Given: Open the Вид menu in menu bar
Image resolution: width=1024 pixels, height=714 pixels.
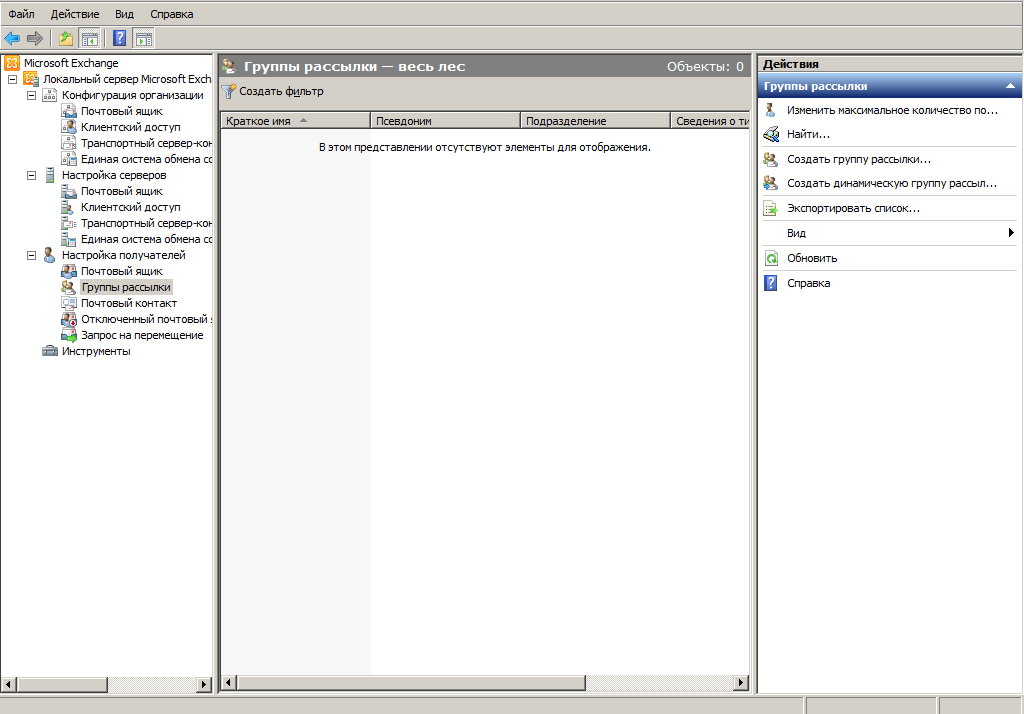Looking at the screenshot, I should 124,14.
